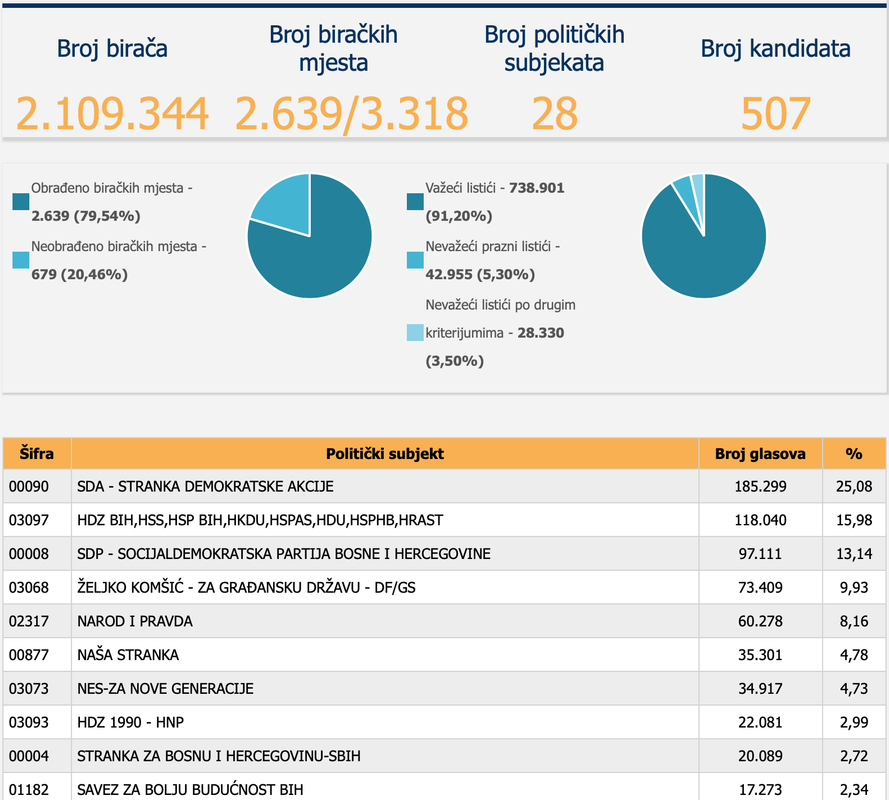The image size is (889, 800).
Task: Select the HDZ BIH,HSS,HSP BIH coalition row
Action: point(444,520)
